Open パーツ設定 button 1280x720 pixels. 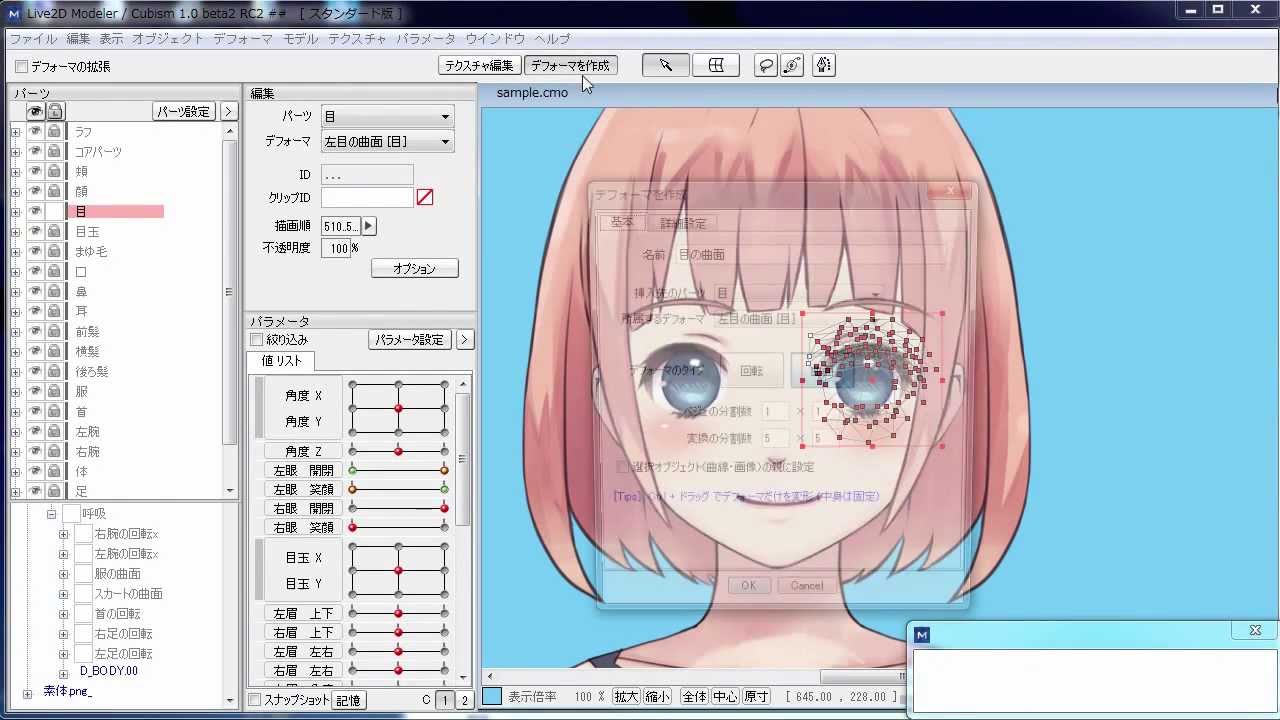pyautogui.click(x=184, y=112)
